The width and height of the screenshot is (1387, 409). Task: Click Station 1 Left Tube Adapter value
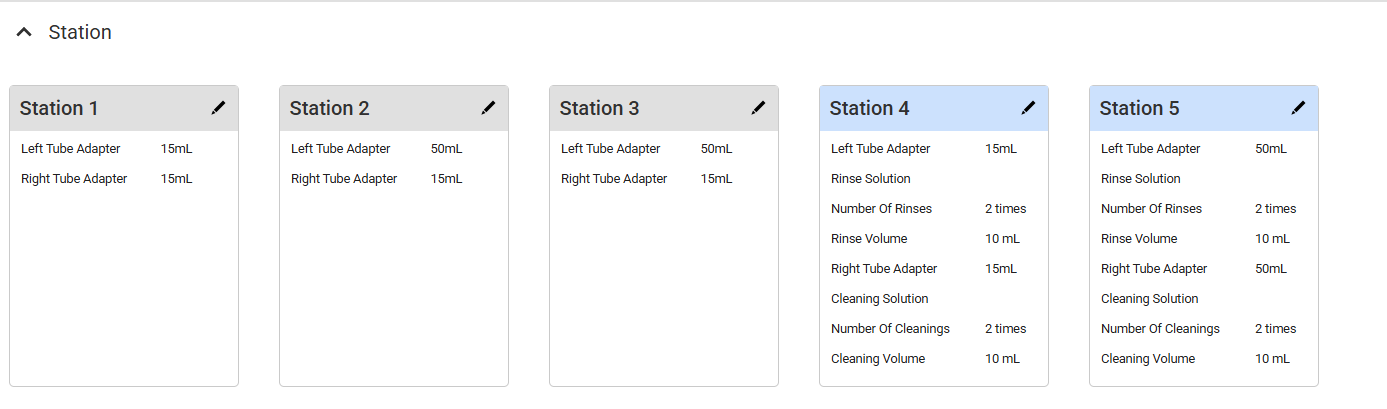(176, 149)
